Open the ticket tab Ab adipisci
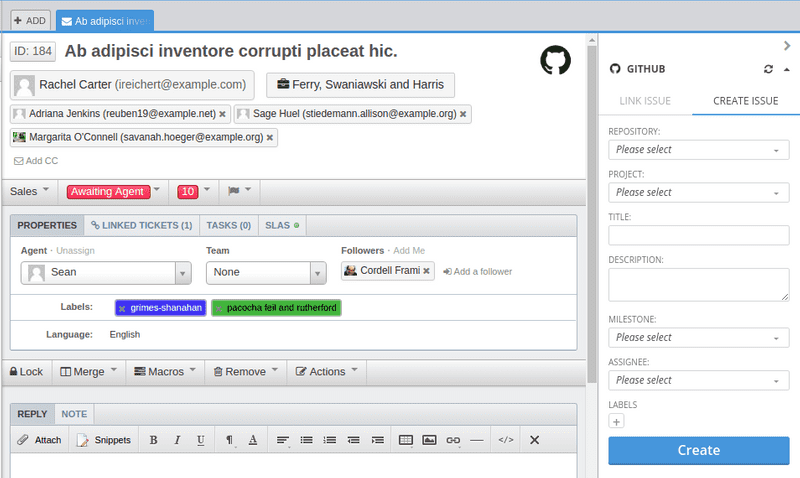 click(x=105, y=21)
